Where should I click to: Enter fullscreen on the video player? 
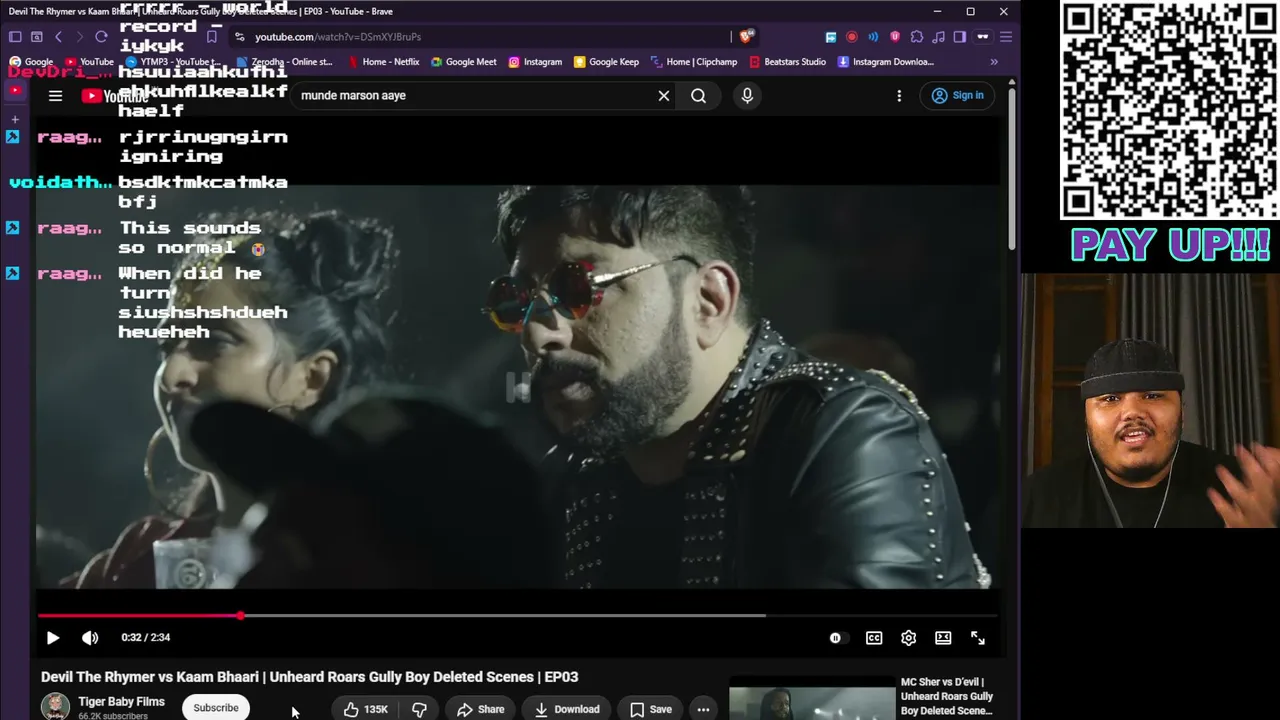coord(978,638)
